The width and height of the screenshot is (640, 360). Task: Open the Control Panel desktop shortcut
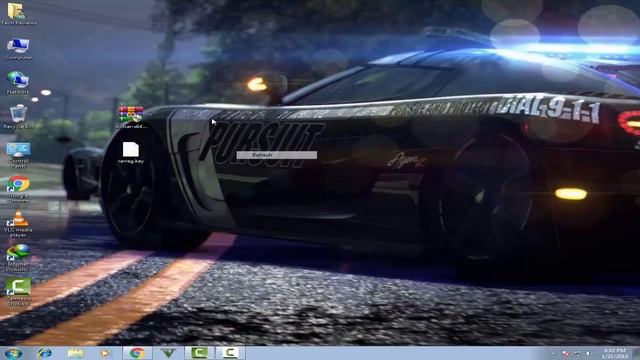tap(18, 155)
